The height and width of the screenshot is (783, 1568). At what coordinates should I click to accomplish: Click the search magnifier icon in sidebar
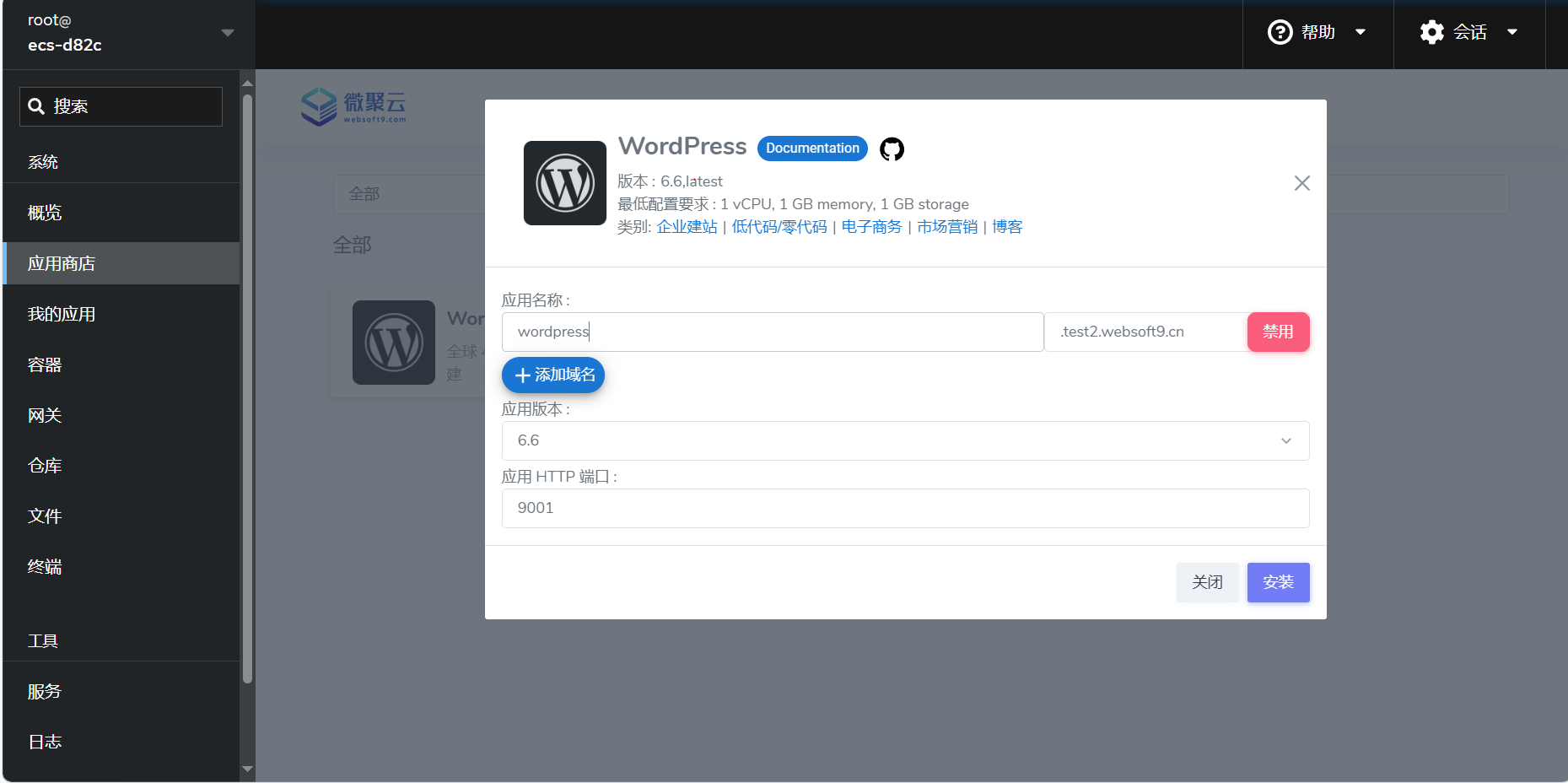(36, 106)
